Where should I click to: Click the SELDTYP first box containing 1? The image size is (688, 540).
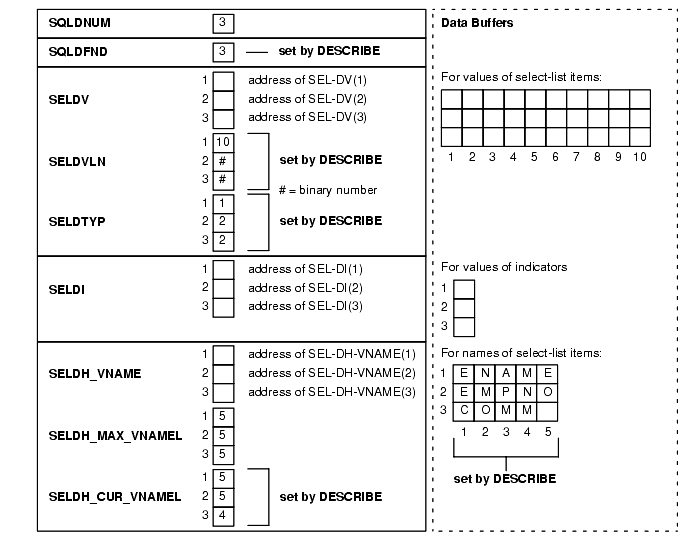click(x=224, y=202)
